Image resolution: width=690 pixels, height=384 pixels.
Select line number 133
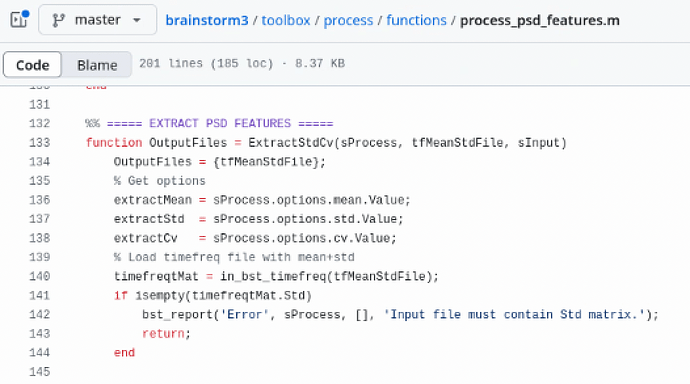pyautogui.click(x=40, y=143)
